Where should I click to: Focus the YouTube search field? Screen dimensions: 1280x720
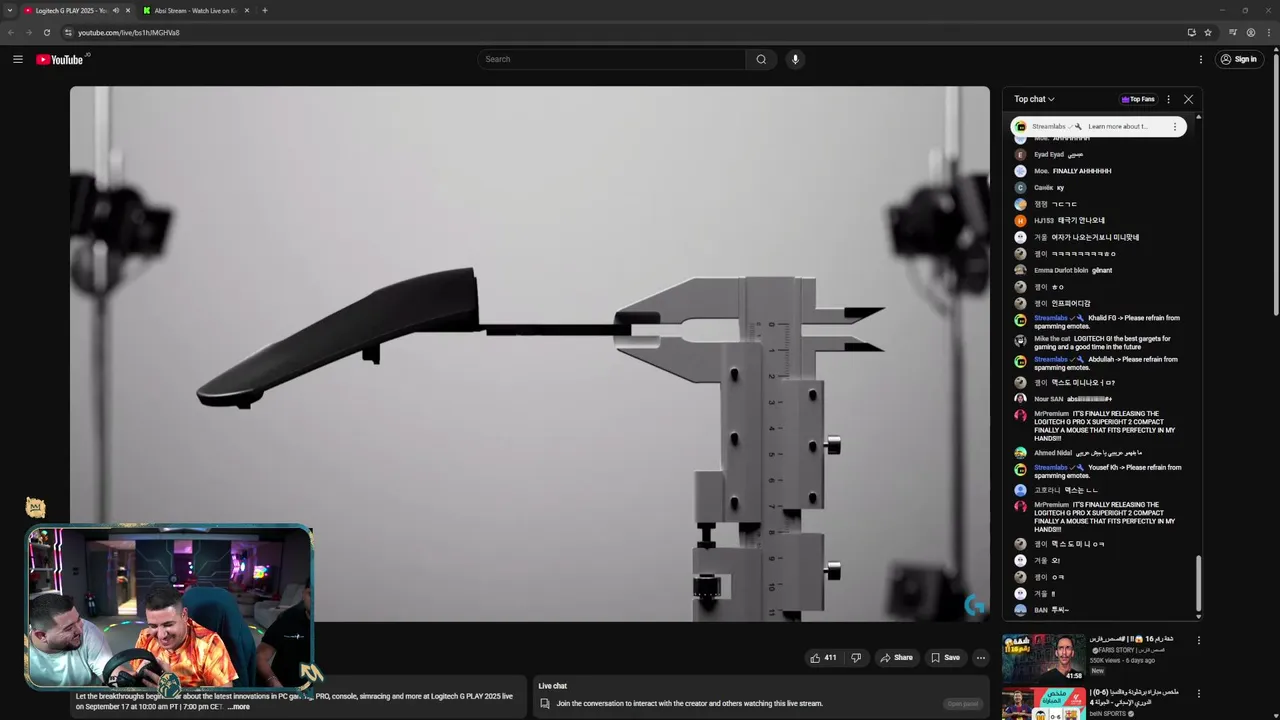[x=611, y=59]
